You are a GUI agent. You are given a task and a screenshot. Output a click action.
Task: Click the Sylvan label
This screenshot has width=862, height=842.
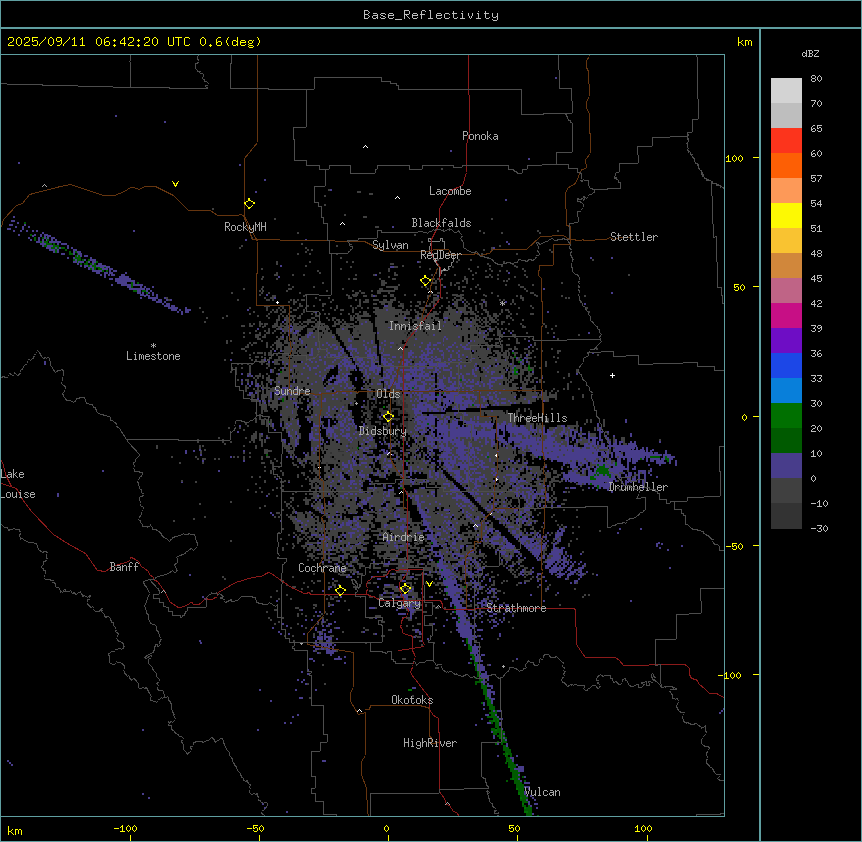[390, 245]
